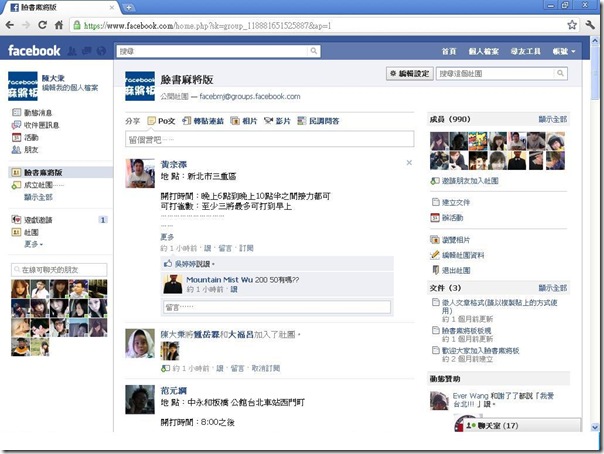Screen dimensions: 604x454
Task: Open 臉書麻將板板規 document
Action: (466, 330)
